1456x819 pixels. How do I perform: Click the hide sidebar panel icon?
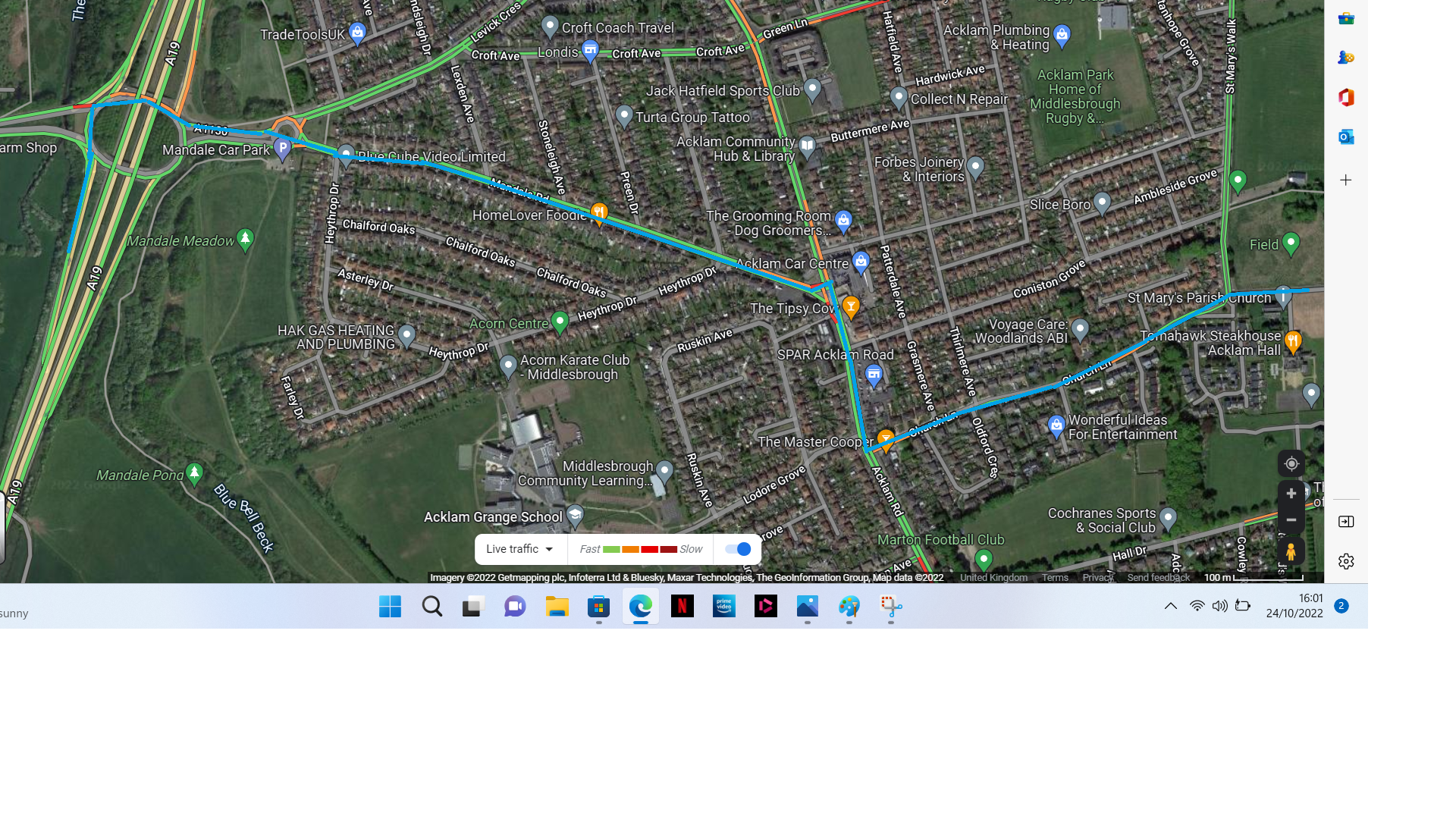(1346, 522)
